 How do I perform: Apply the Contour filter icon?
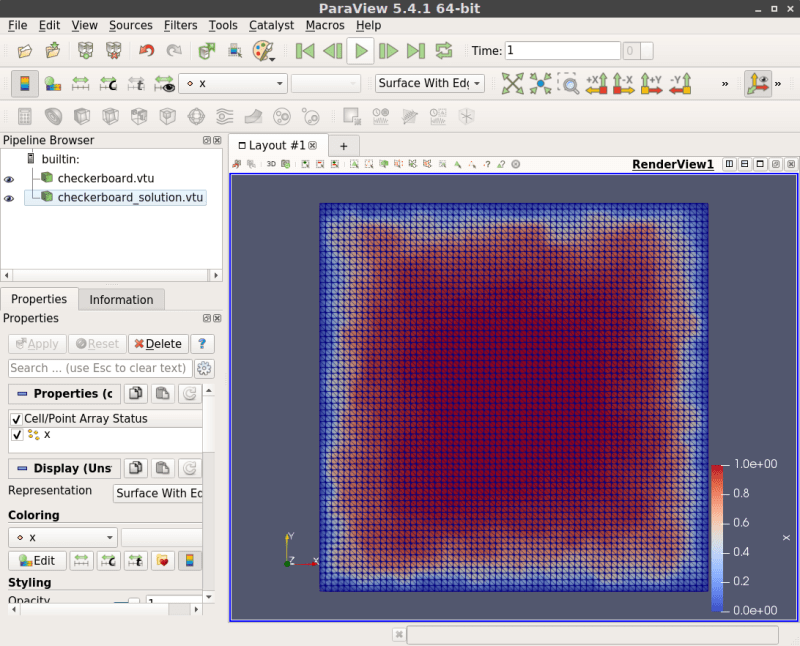pyautogui.click(x=54, y=116)
